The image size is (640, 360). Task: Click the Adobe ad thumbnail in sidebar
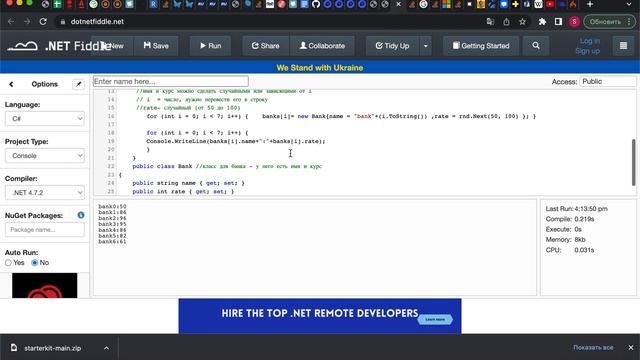(44, 285)
